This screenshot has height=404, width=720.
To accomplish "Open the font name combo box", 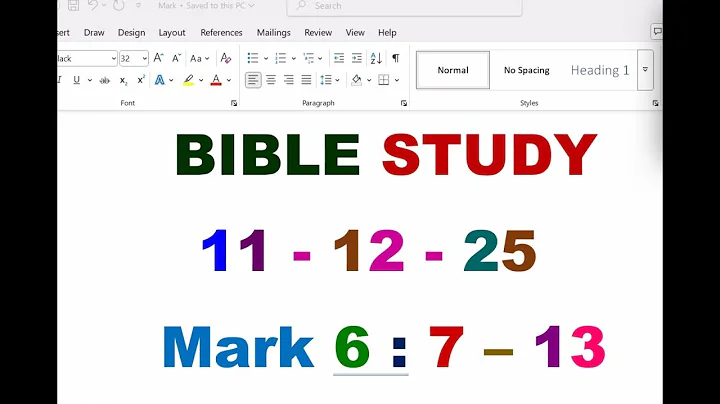I will pos(87,58).
